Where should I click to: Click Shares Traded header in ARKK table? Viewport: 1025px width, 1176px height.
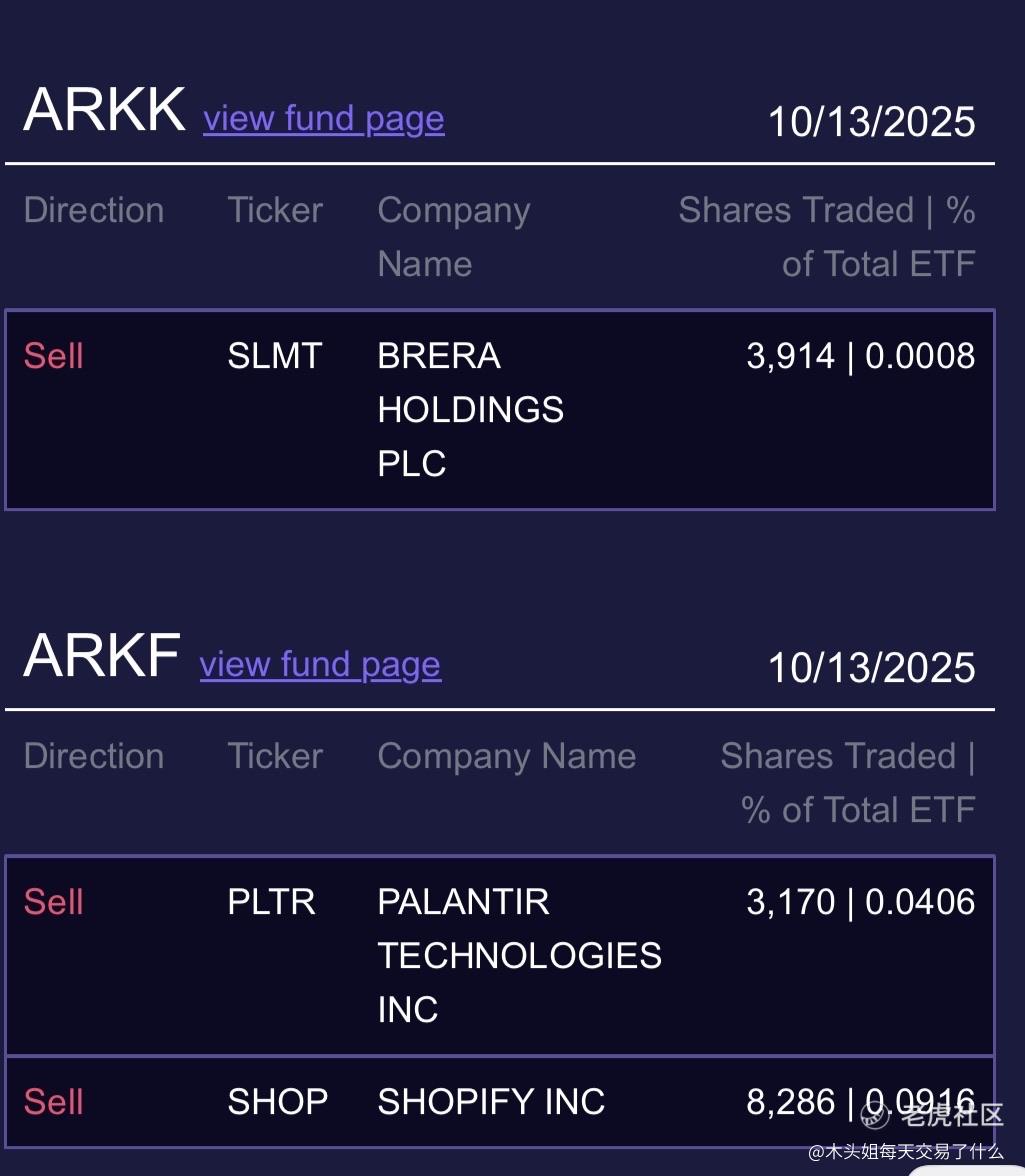(826, 237)
